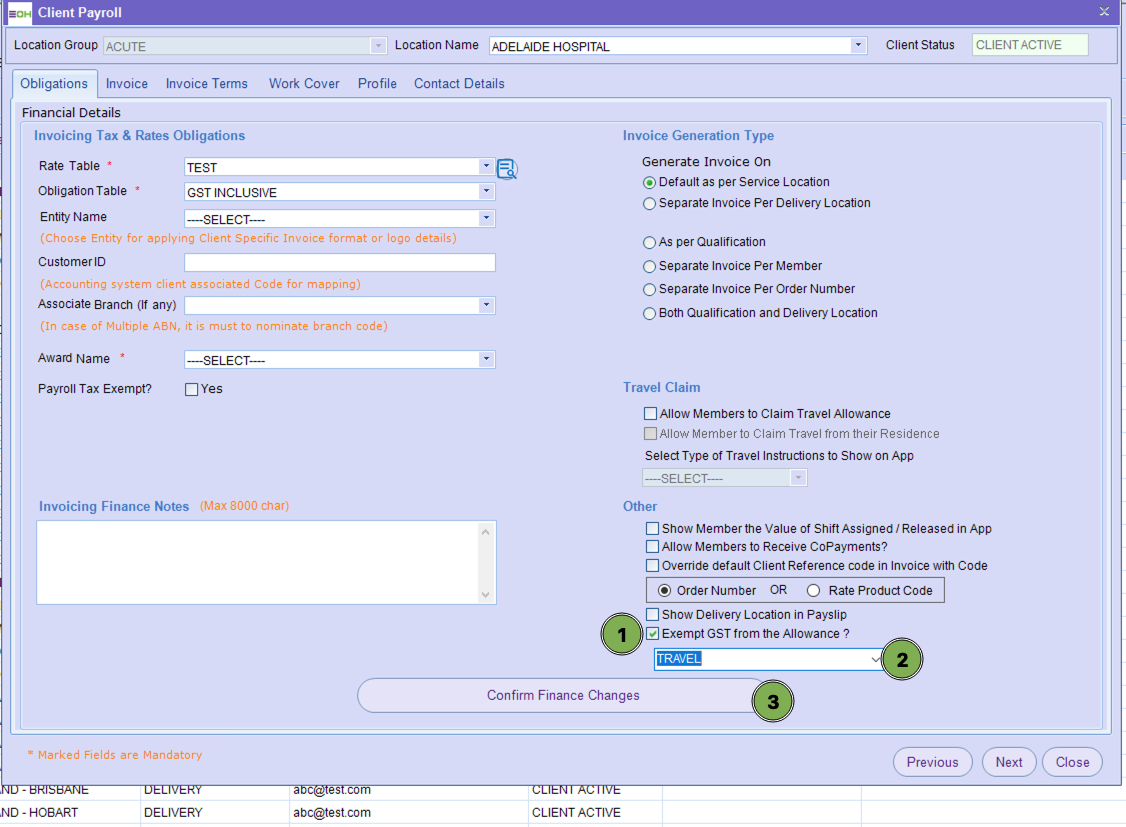This screenshot has width=1126, height=827.
Task: Select As per Qualification invoice option
Action: [x=650, y=242]
